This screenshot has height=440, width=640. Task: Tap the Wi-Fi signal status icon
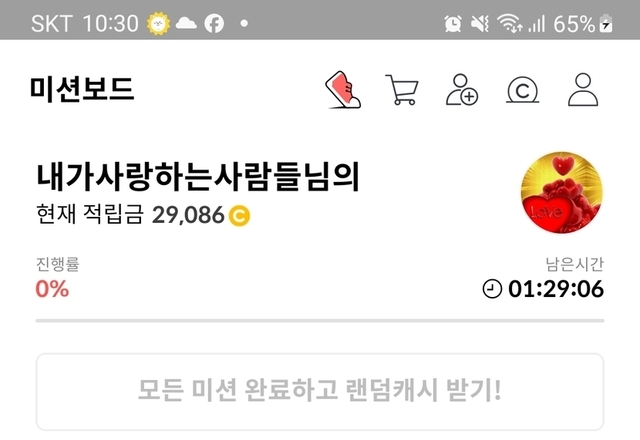pyautogui.click(x=509, y=23)
